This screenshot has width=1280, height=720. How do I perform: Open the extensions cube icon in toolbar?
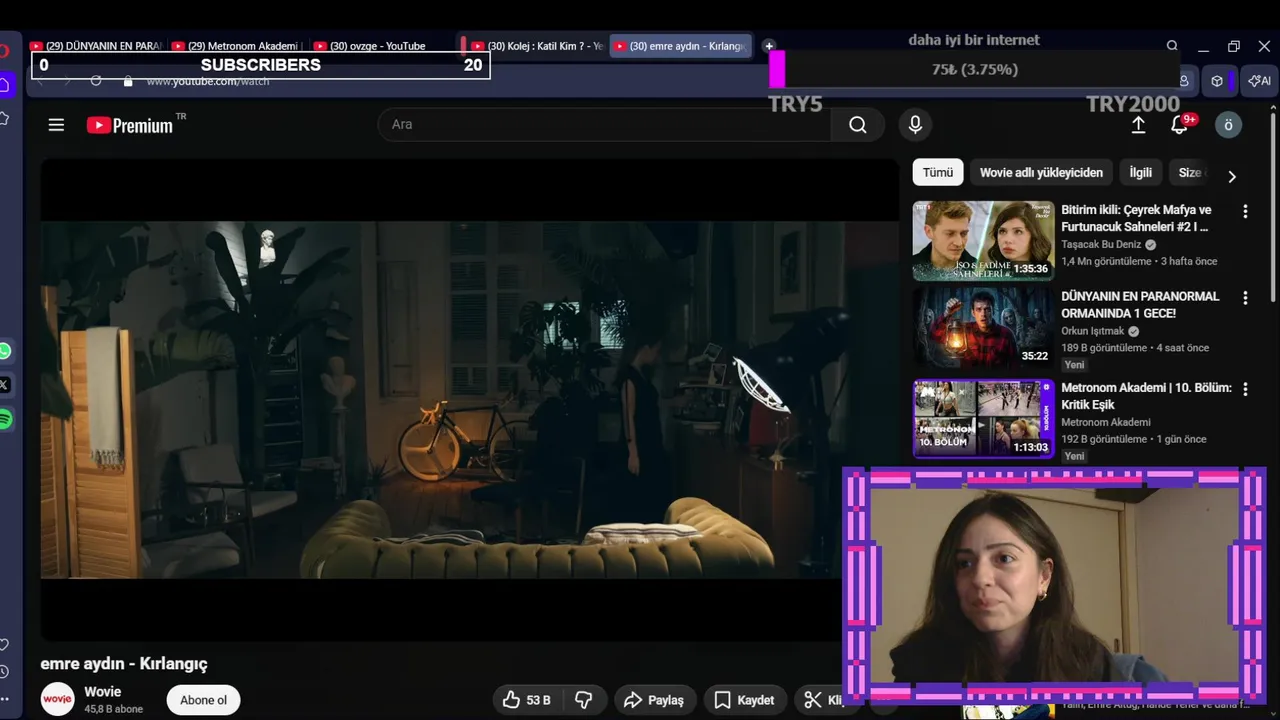click(x=1217, y=81)
